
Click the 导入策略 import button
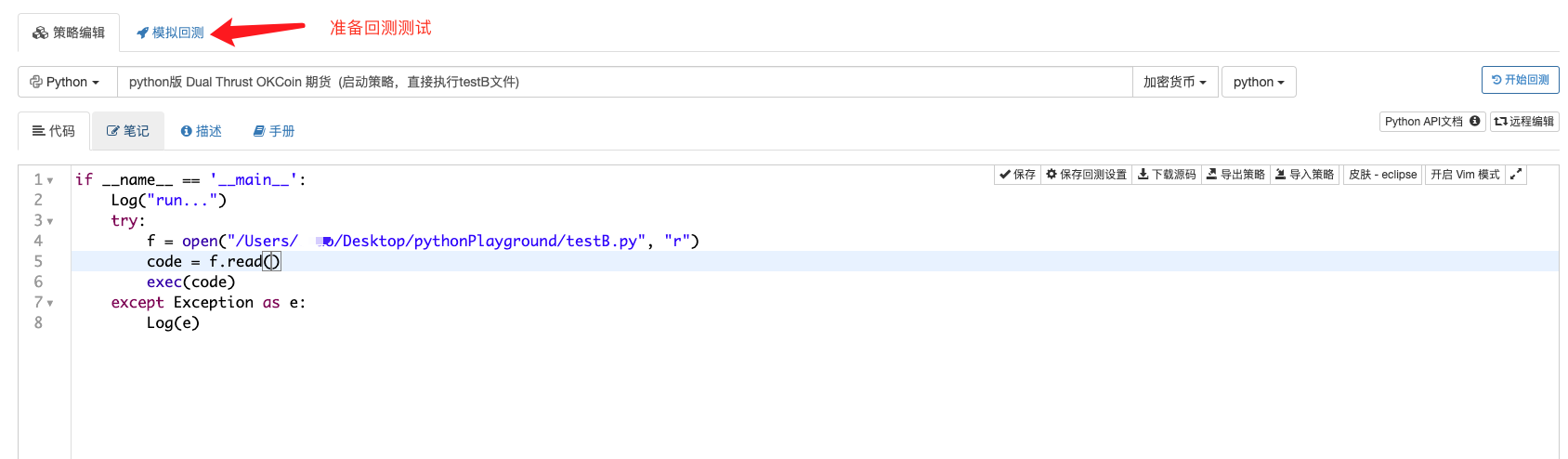pos(1305,175)
